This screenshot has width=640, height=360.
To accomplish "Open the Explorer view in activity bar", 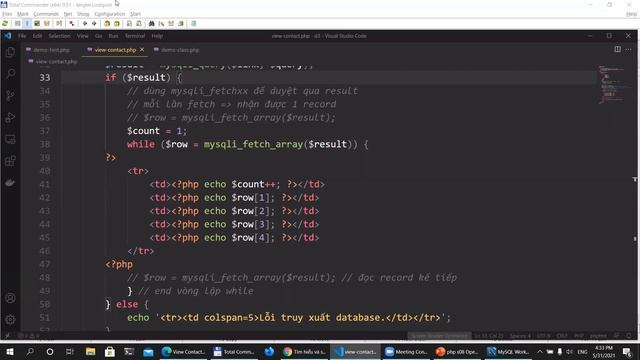I will (10, 52).
